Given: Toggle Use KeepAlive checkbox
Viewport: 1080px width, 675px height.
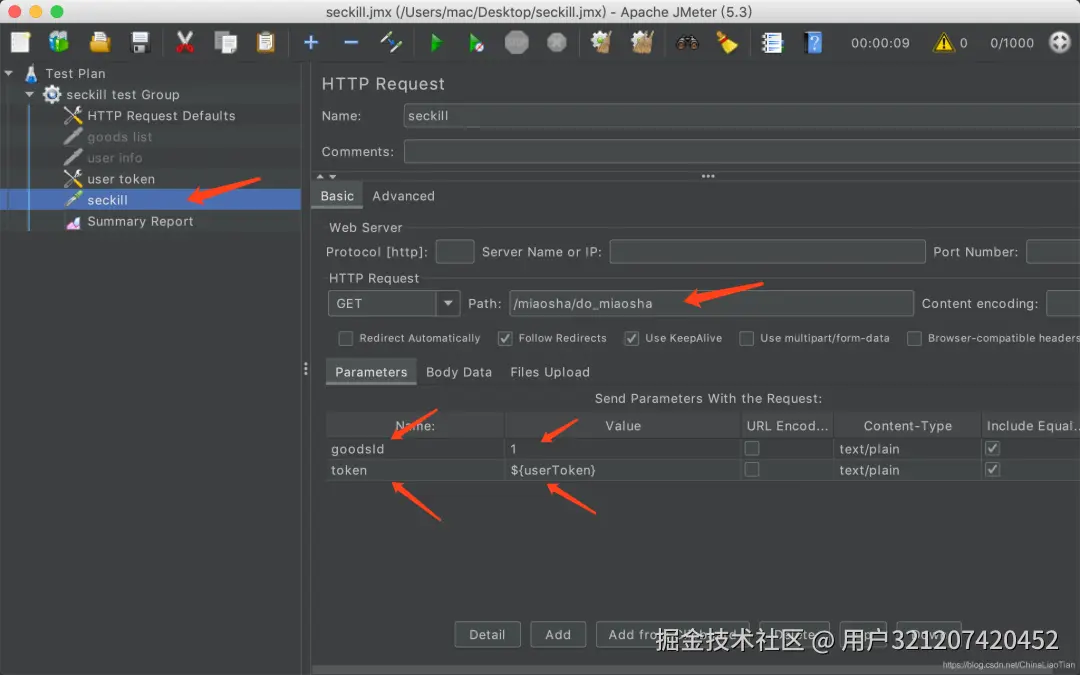Looking at the screenshot, I should 632,338.
